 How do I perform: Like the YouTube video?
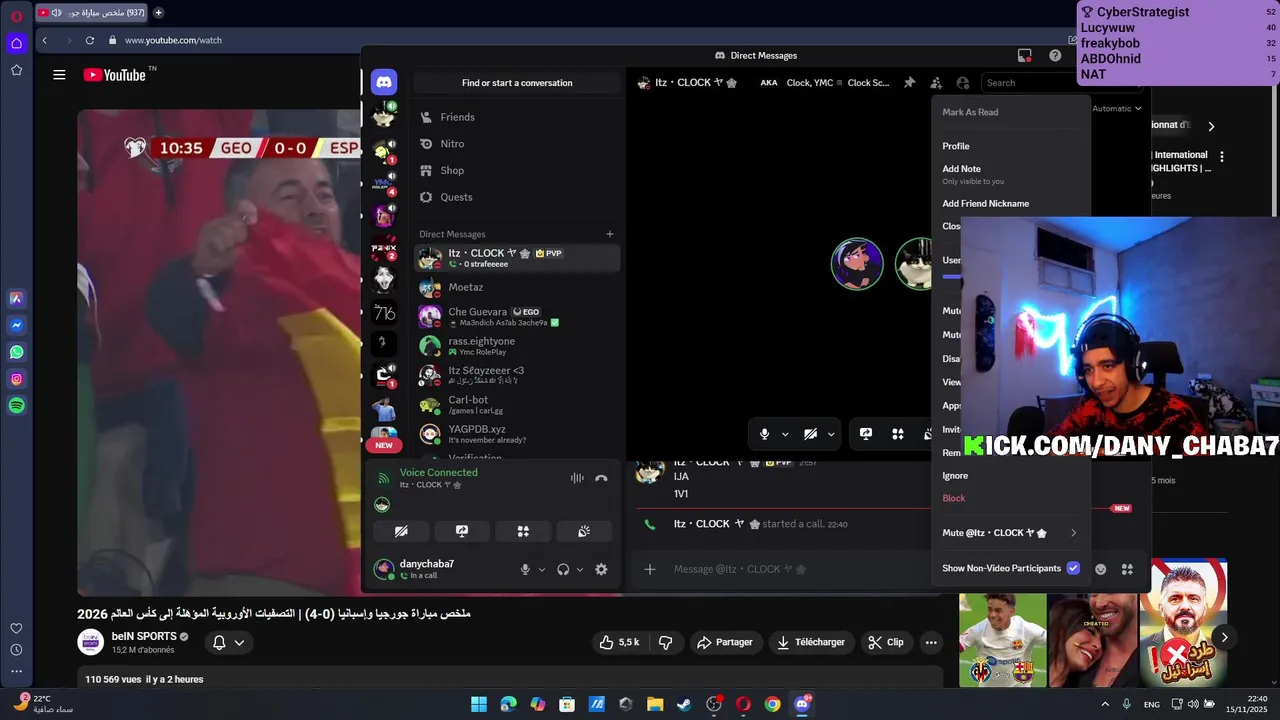tap(619, 642)
